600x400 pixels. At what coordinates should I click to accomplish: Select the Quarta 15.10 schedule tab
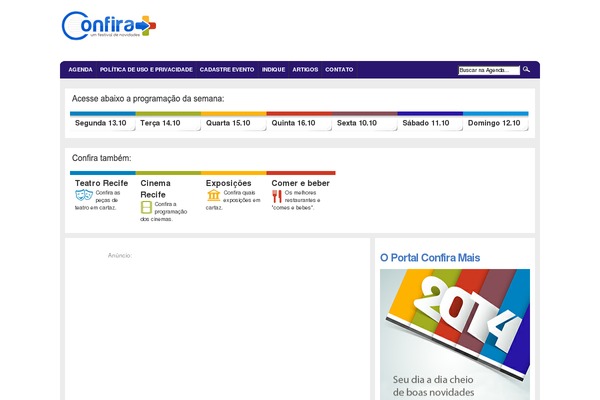tap(234, 123)
